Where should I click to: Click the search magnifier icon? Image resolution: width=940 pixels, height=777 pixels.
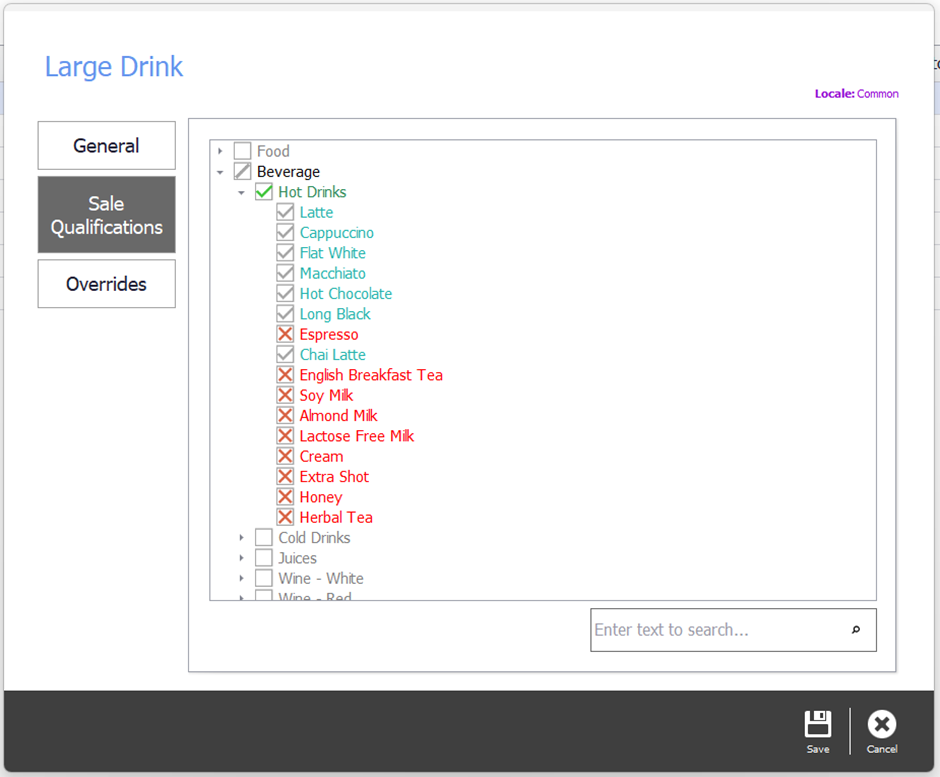pyautogui.click(x=856, y=630)
